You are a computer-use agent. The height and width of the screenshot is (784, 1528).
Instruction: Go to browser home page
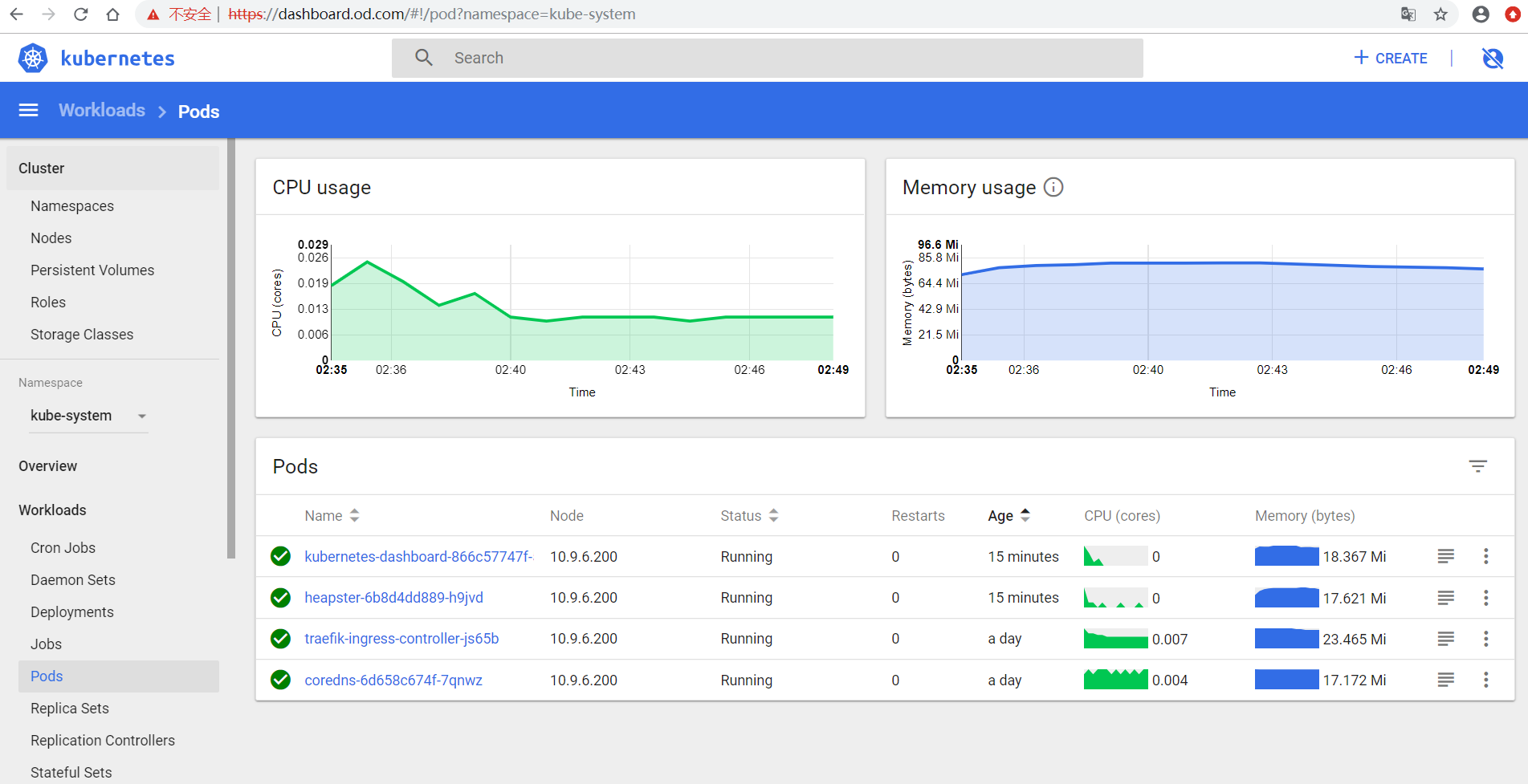113,14
